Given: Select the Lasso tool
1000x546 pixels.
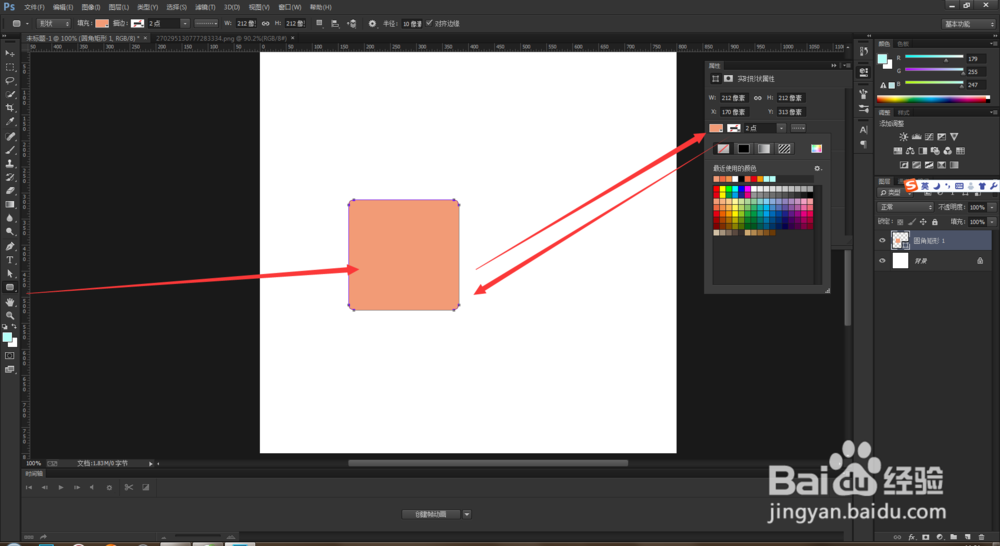Looking at the screenshot, I should click(10, 81).
